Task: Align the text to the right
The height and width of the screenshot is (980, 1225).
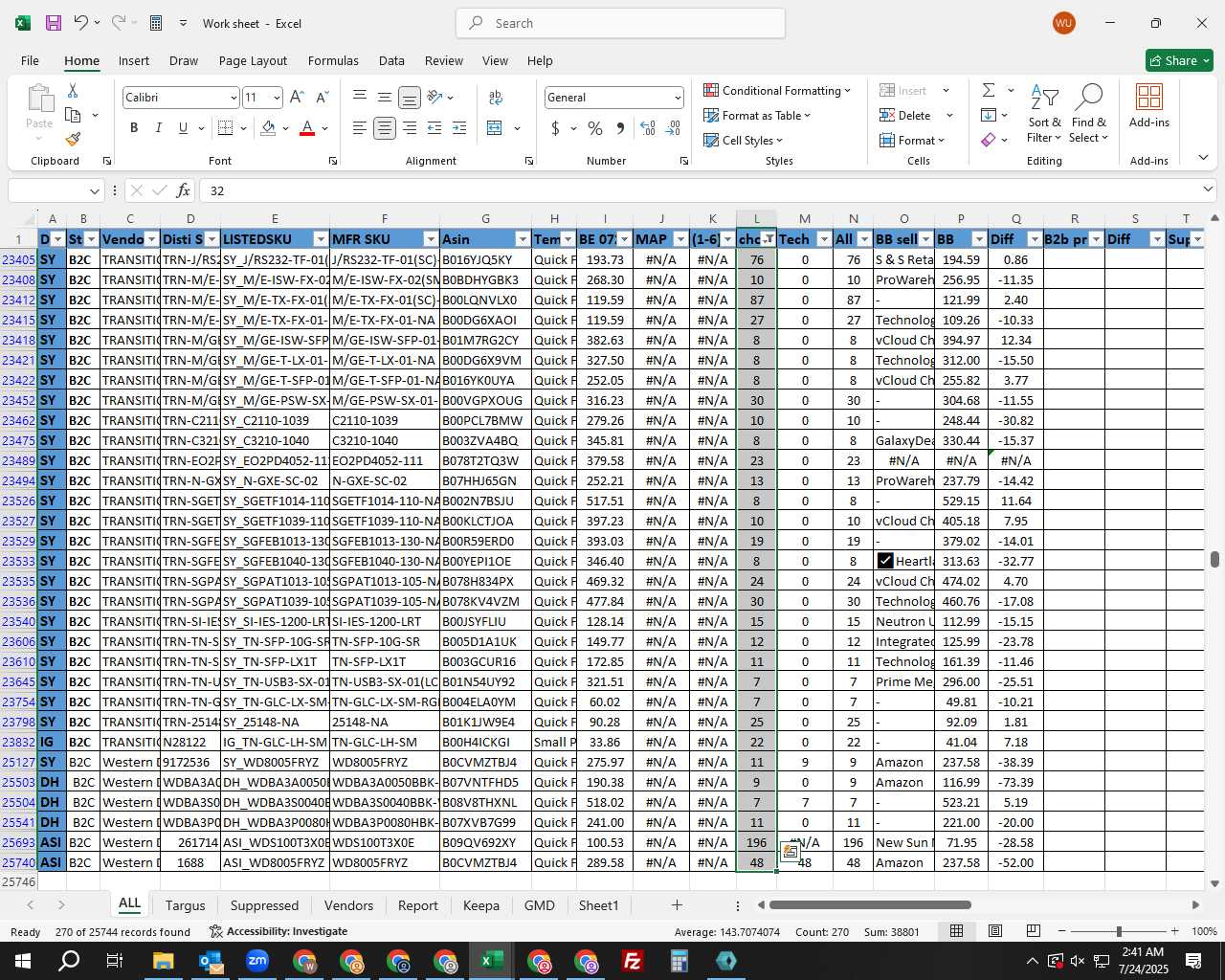Action: tap(410, 128)
